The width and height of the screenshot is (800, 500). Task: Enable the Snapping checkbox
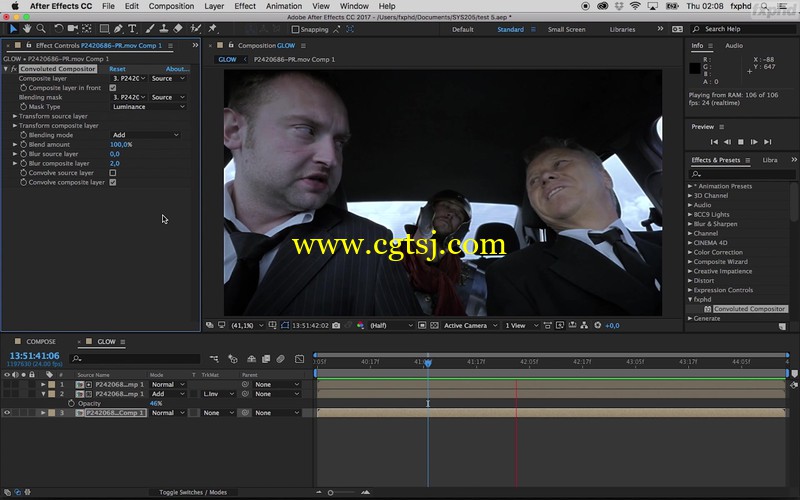tap(295, 30)
